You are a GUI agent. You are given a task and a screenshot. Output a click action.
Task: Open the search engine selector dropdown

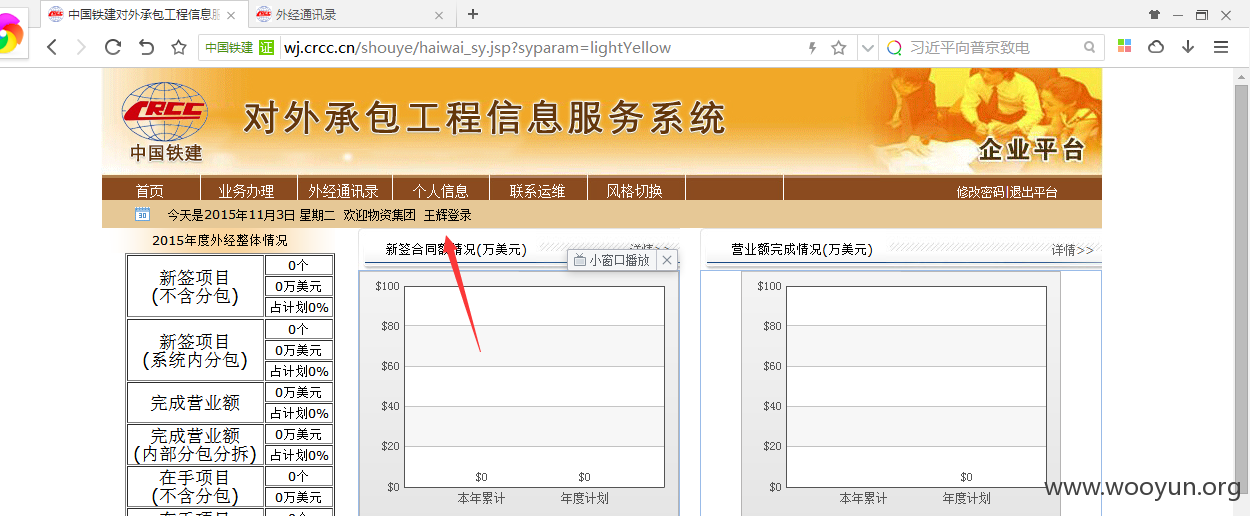(x=894, y=47)
